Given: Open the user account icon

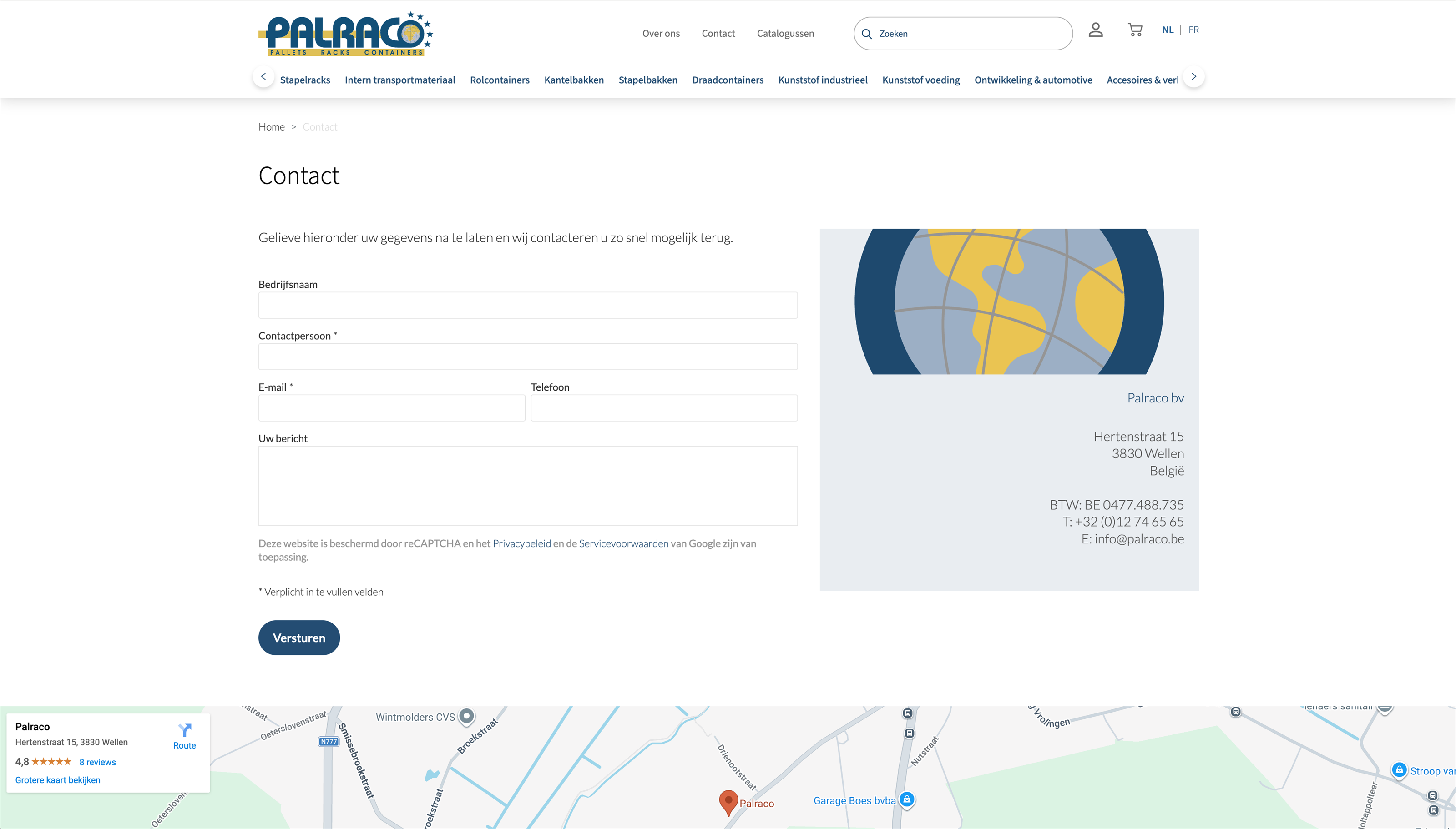Looking at the screenshot, I should [1095, 30].
